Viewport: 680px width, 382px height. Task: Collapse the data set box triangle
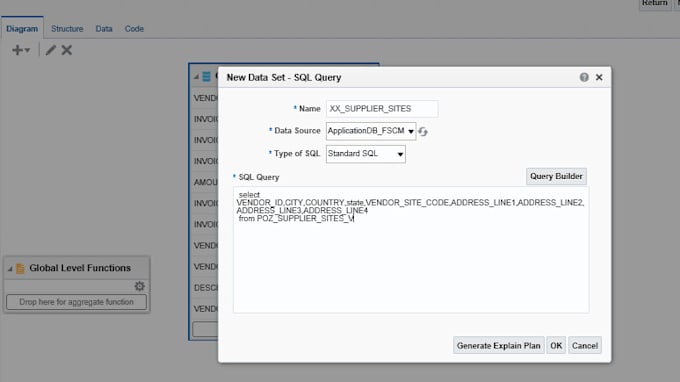pyautogui.click(x=196, y=77)
